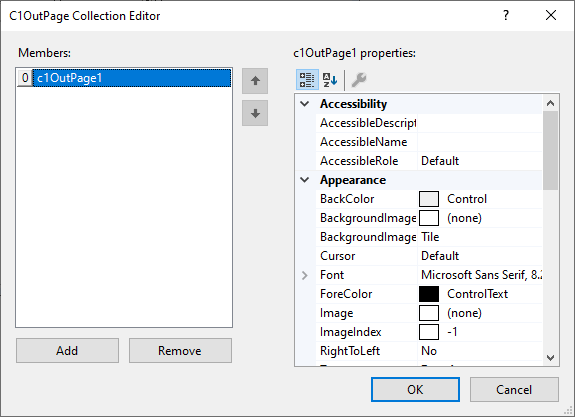
Task: Move selected member down
Action: click(255, 113)
